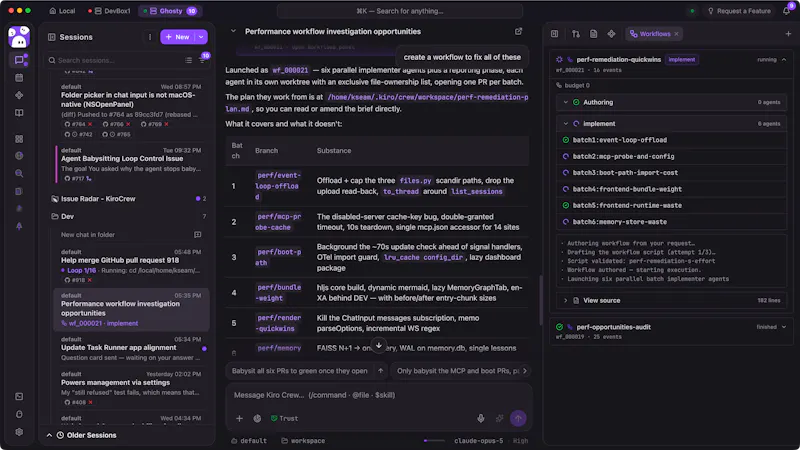Switch sessions list view mode icon

pyautogui.click(x=188, y=60)
